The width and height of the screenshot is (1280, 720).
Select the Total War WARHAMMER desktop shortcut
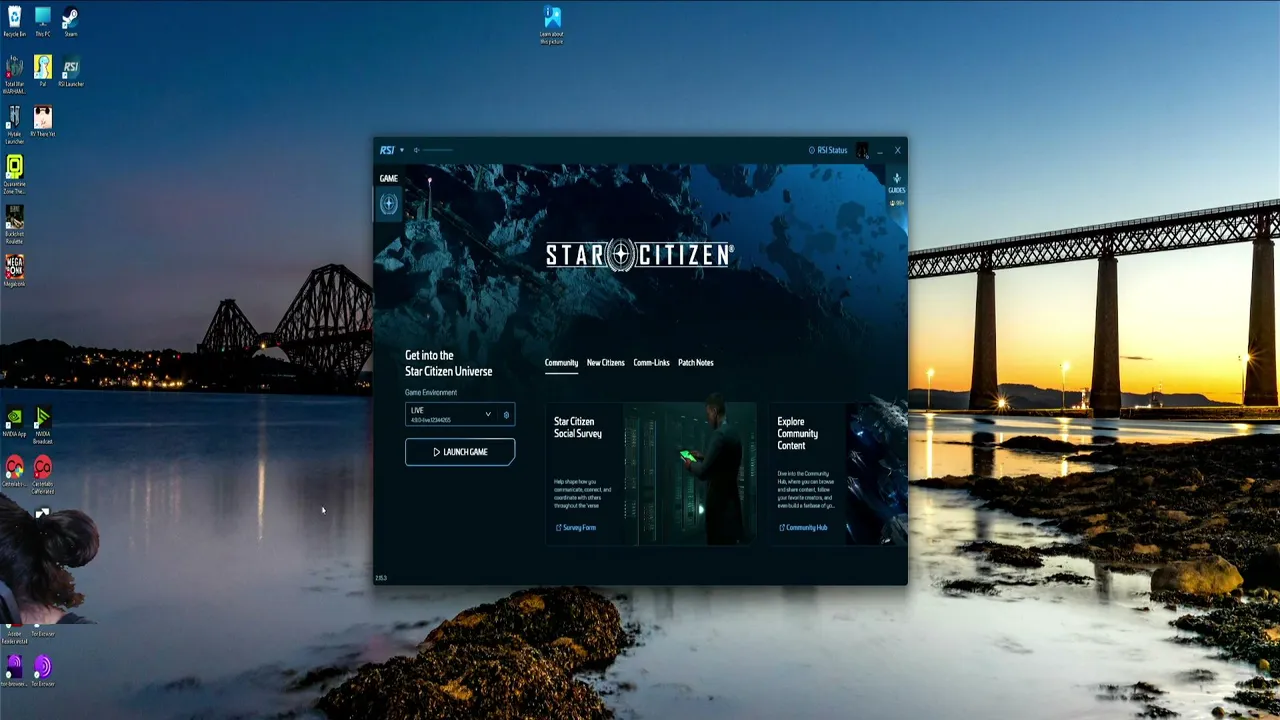pos(15,73)
